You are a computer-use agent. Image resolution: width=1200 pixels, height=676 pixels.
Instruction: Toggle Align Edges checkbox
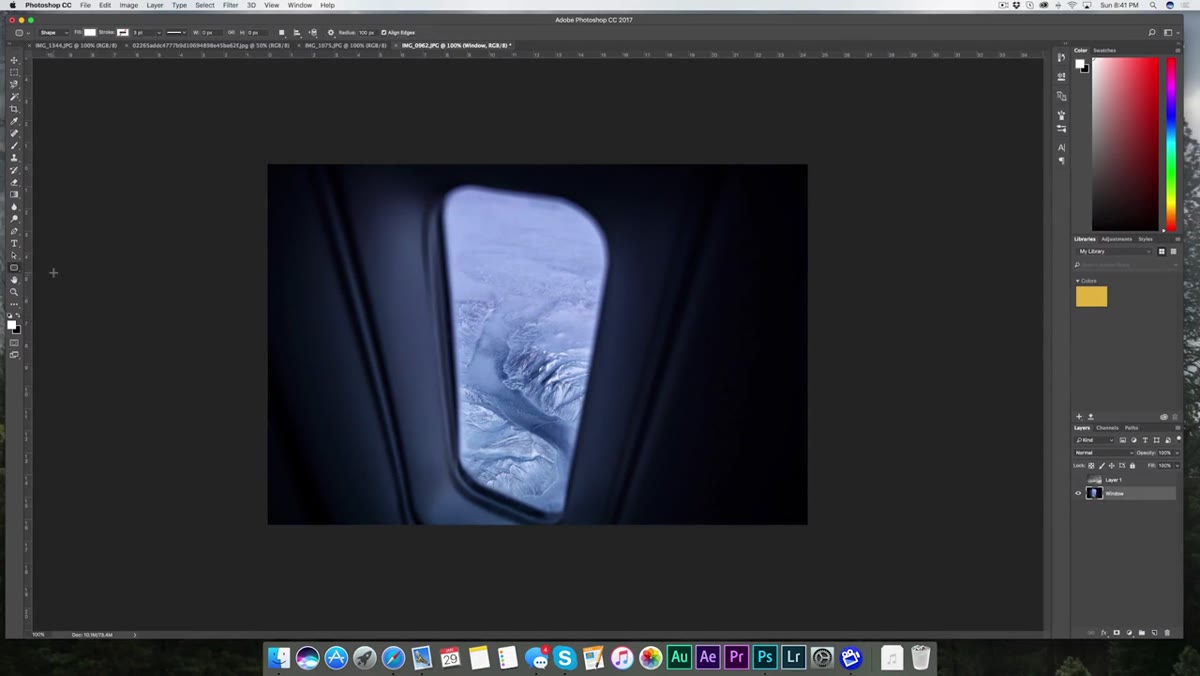point(384,32)
